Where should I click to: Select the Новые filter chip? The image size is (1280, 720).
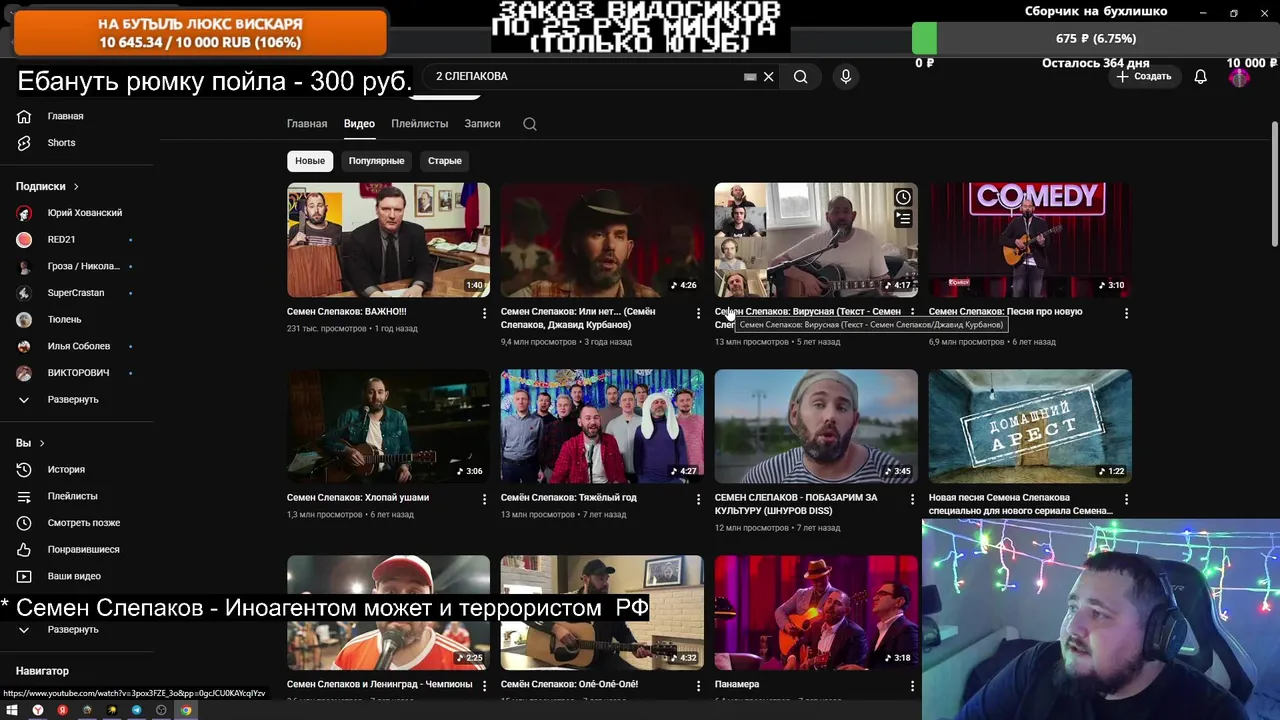(x=310, y=161)
